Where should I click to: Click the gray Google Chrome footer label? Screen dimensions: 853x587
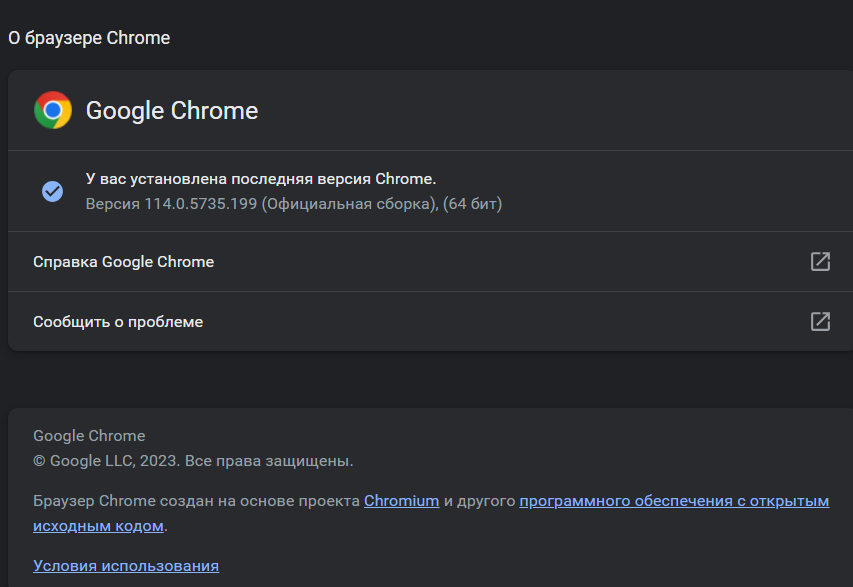pyautogui.click(x=89, y=436)
